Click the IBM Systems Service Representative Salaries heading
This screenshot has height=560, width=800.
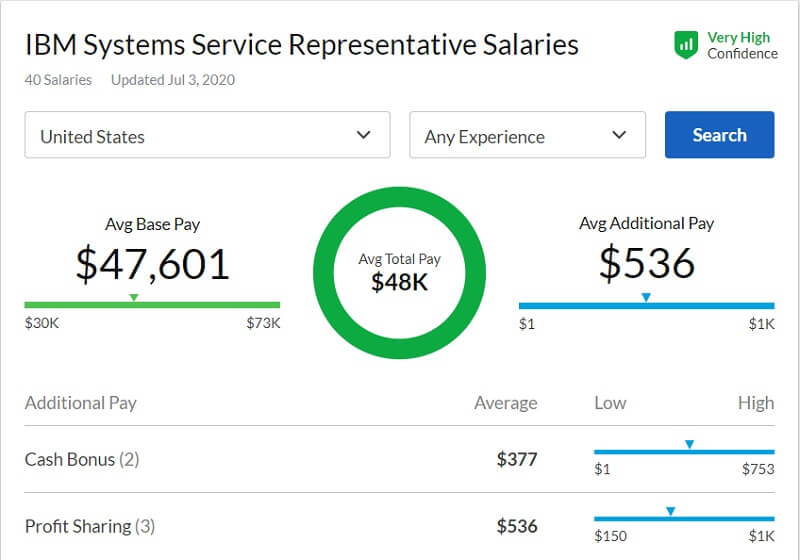click(x=301, y=45)
